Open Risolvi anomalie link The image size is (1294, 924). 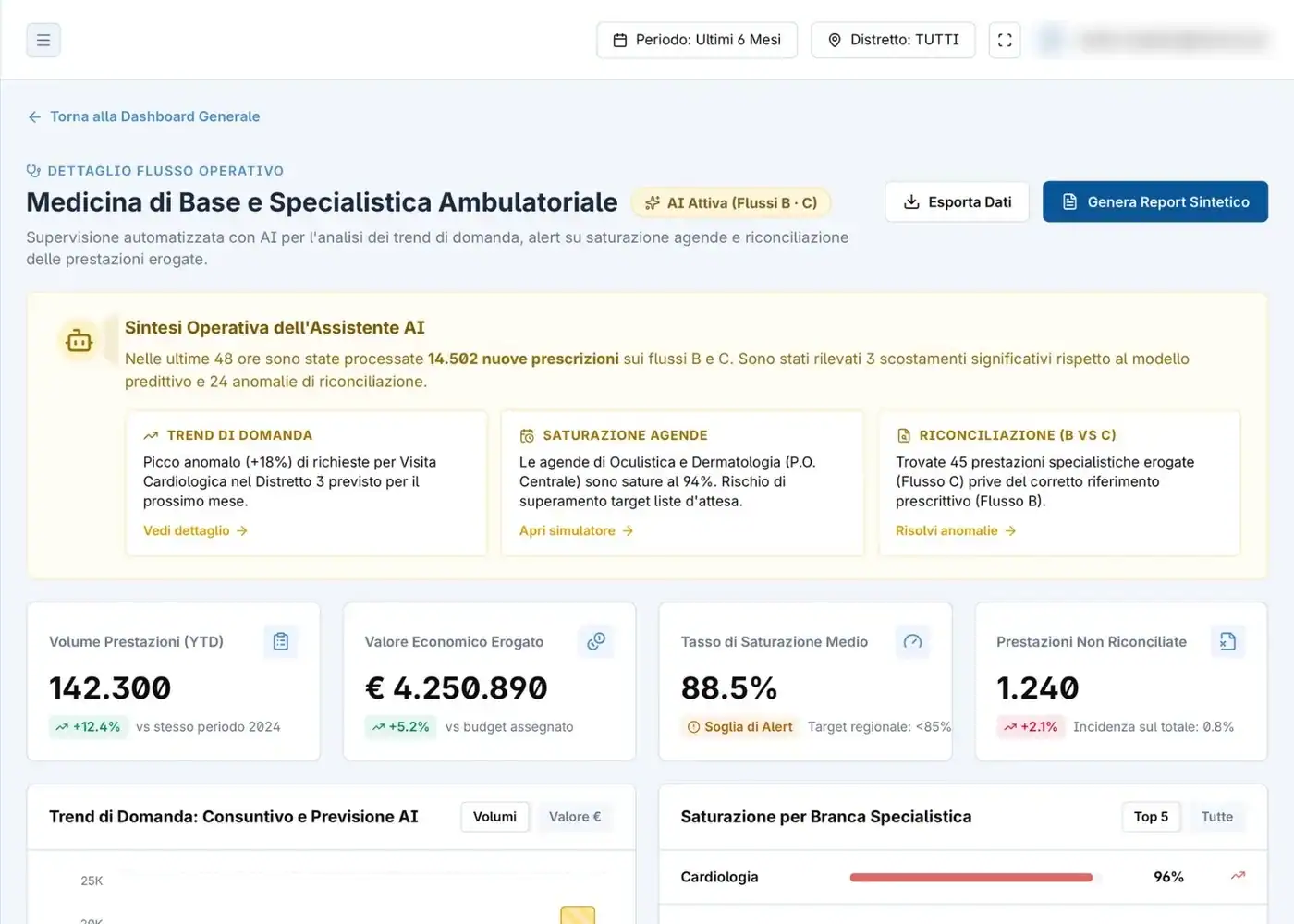click(956, 530)
